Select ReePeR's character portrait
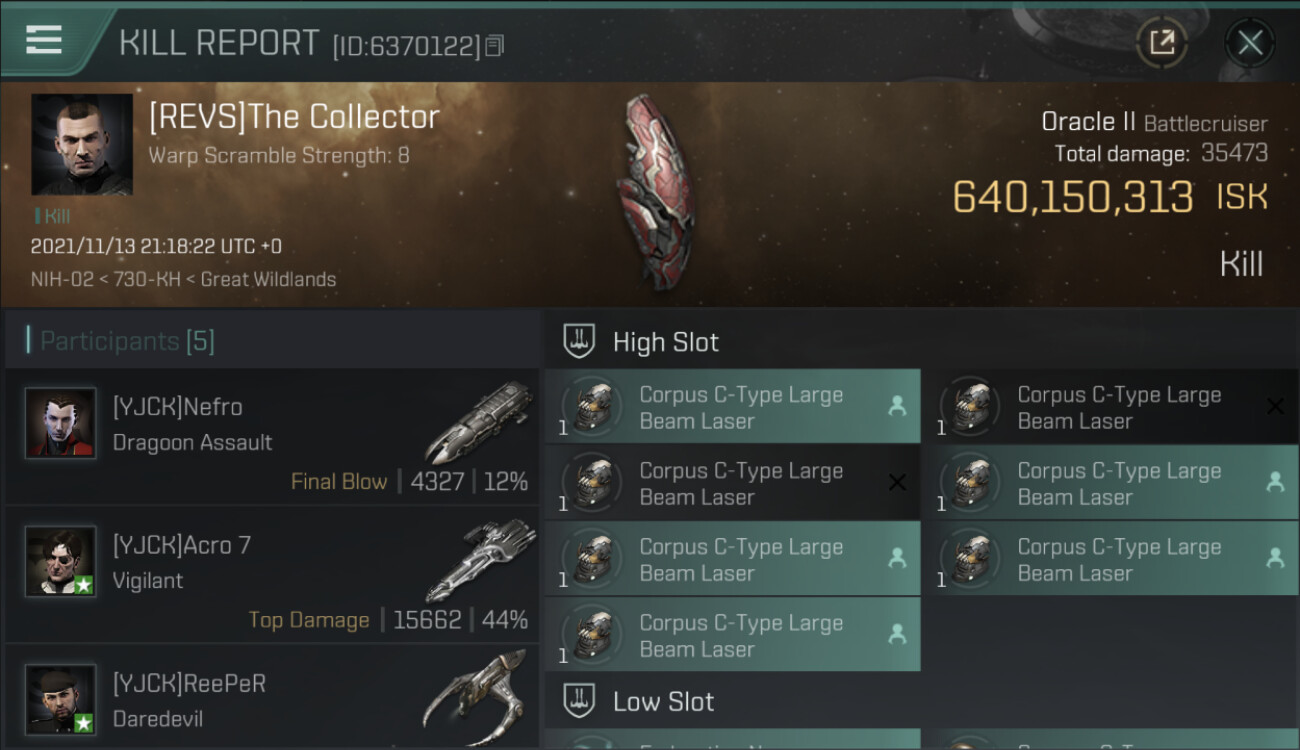Viewport: 1300px width, 750px height. (61, 700)
